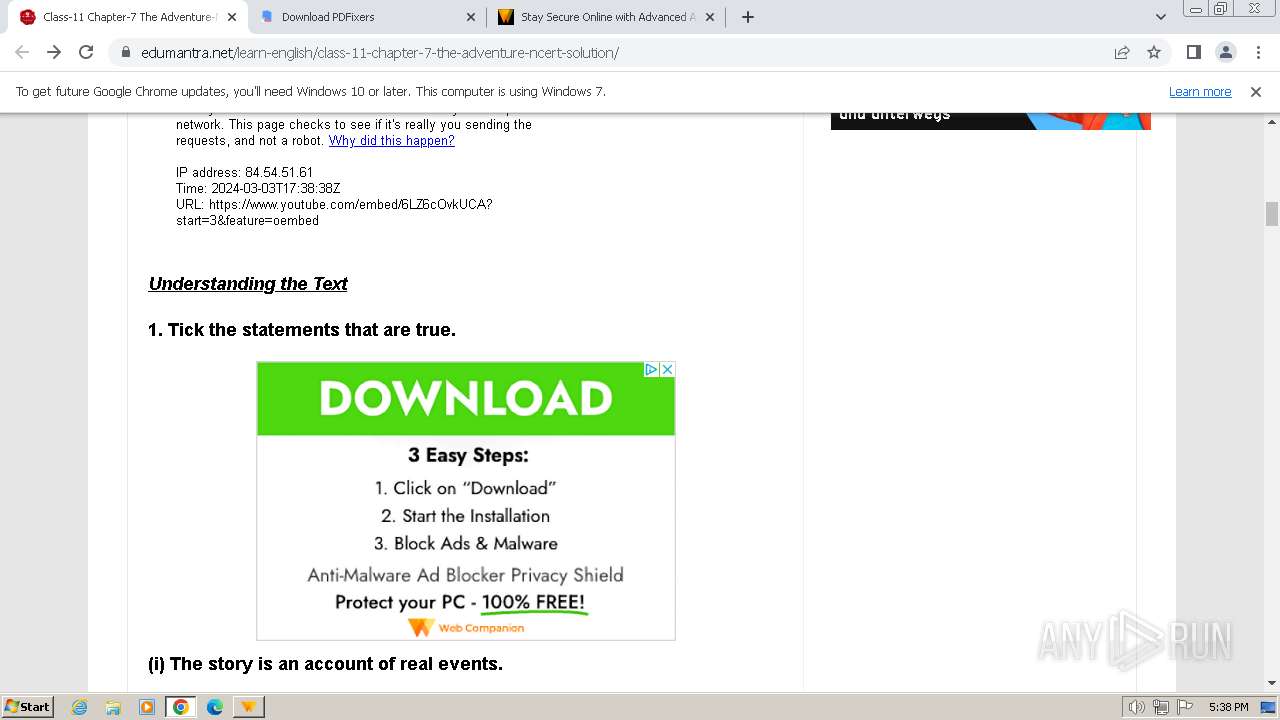Click the Action Center flag tray icon

tap(1185, 707)
